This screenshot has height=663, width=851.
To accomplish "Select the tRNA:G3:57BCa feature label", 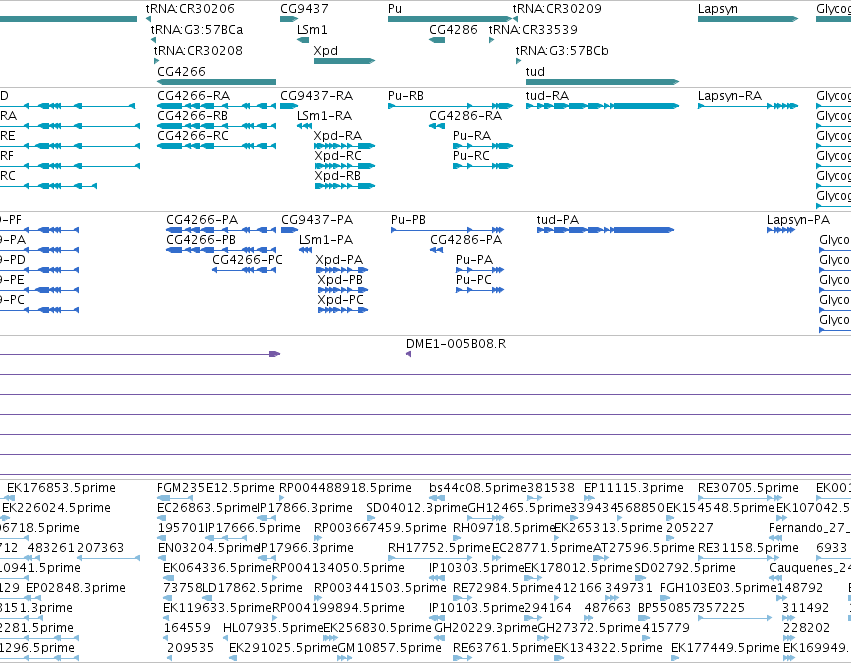I will 196,30.
